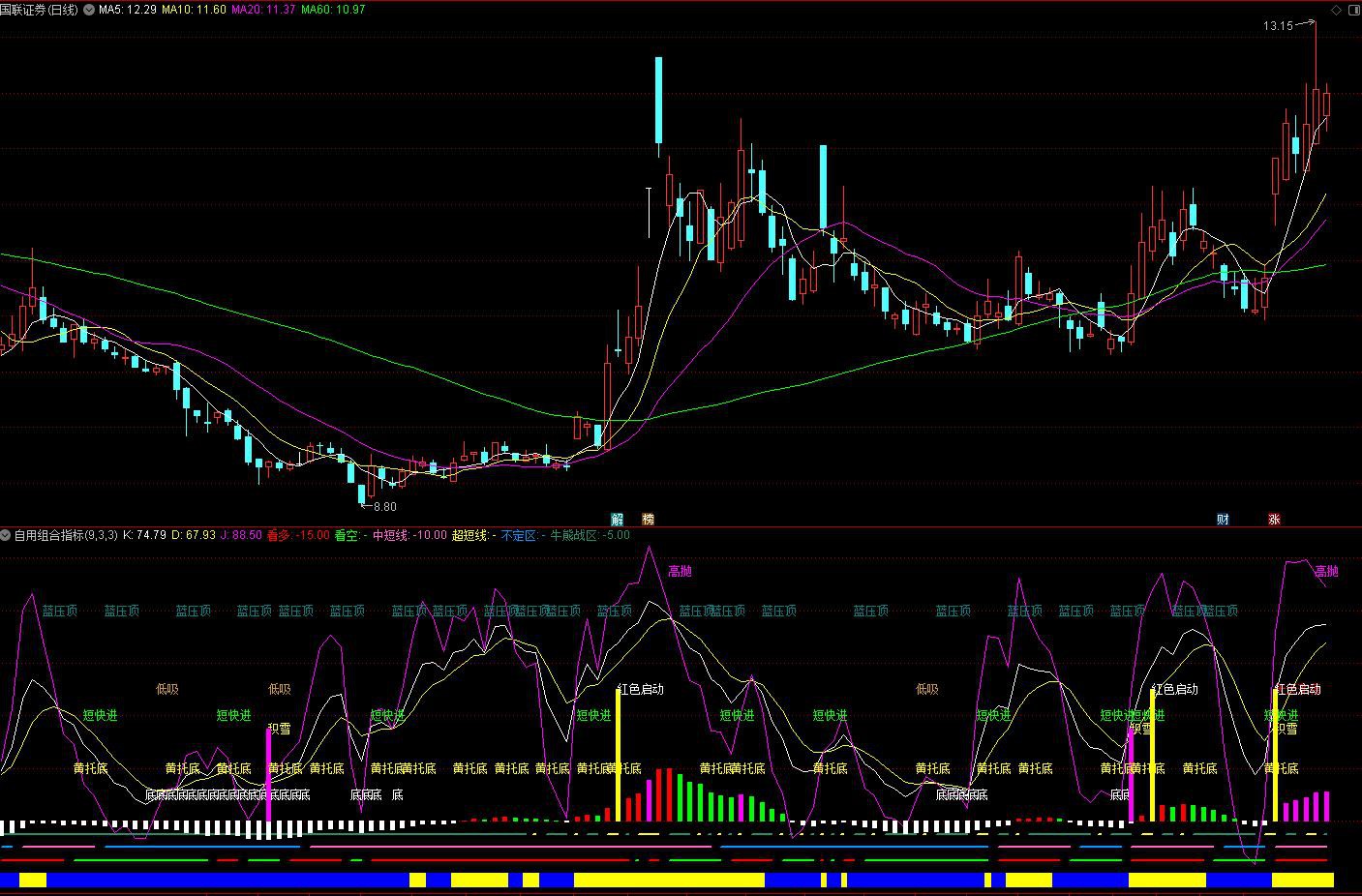
Task: Expand the 自用组合指标 indicator panel dropdown
Action: [6, 535]
